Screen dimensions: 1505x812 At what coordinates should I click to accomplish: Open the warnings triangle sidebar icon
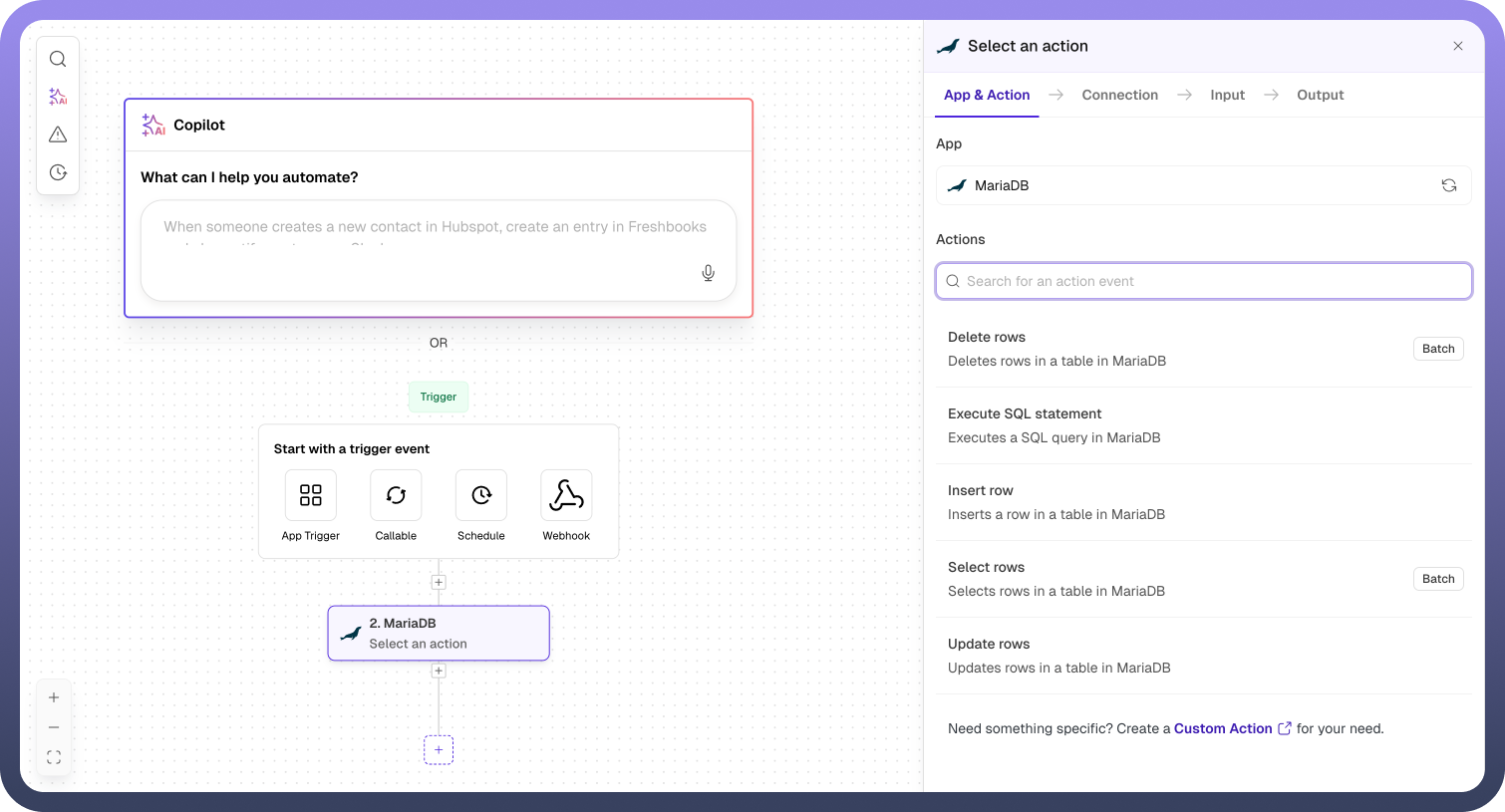(x=58, y=135)
